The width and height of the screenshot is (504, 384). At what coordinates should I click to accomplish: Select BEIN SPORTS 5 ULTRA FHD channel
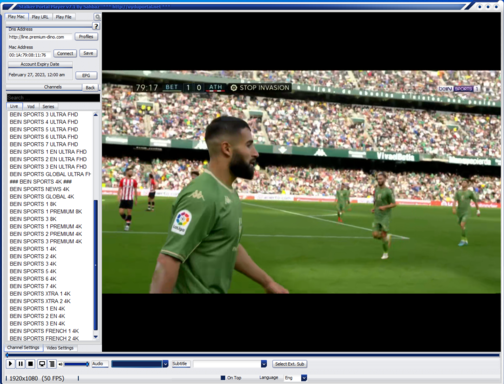(x=44, y=129)
